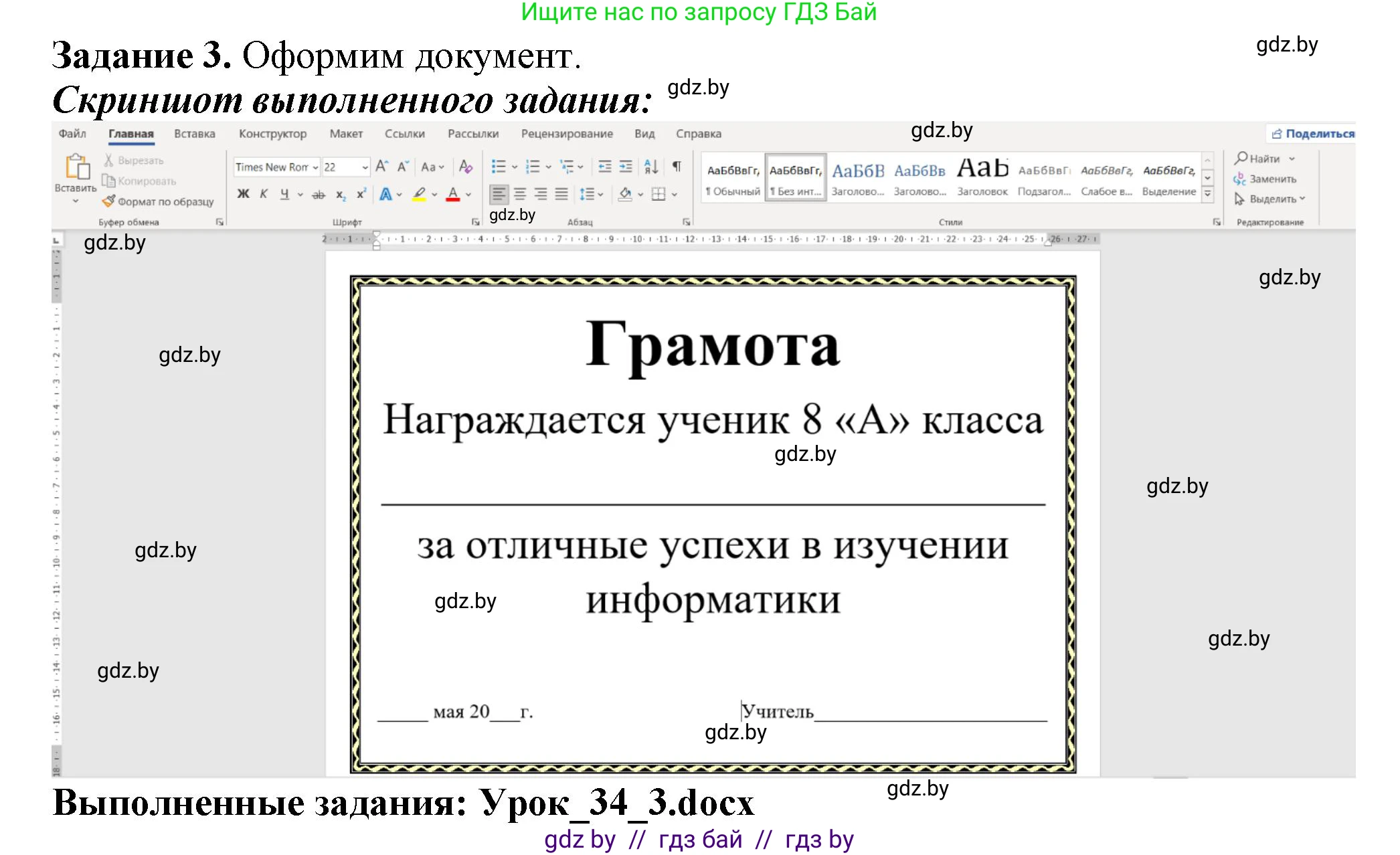Clear all formatting with the eraser icon

coord(466,167)
